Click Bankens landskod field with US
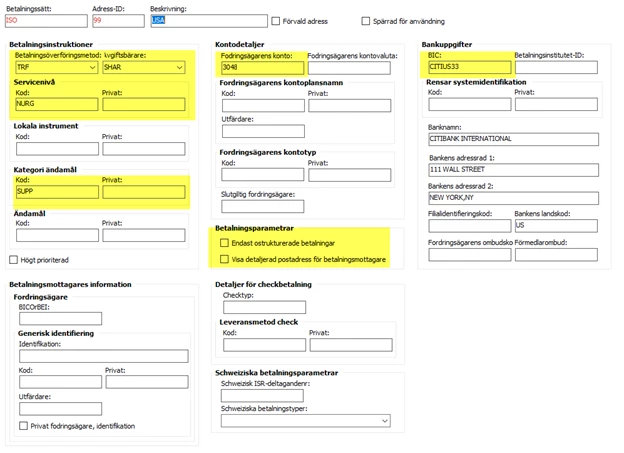The height and width of the screenshot is (453, 624). click(556, 225)
